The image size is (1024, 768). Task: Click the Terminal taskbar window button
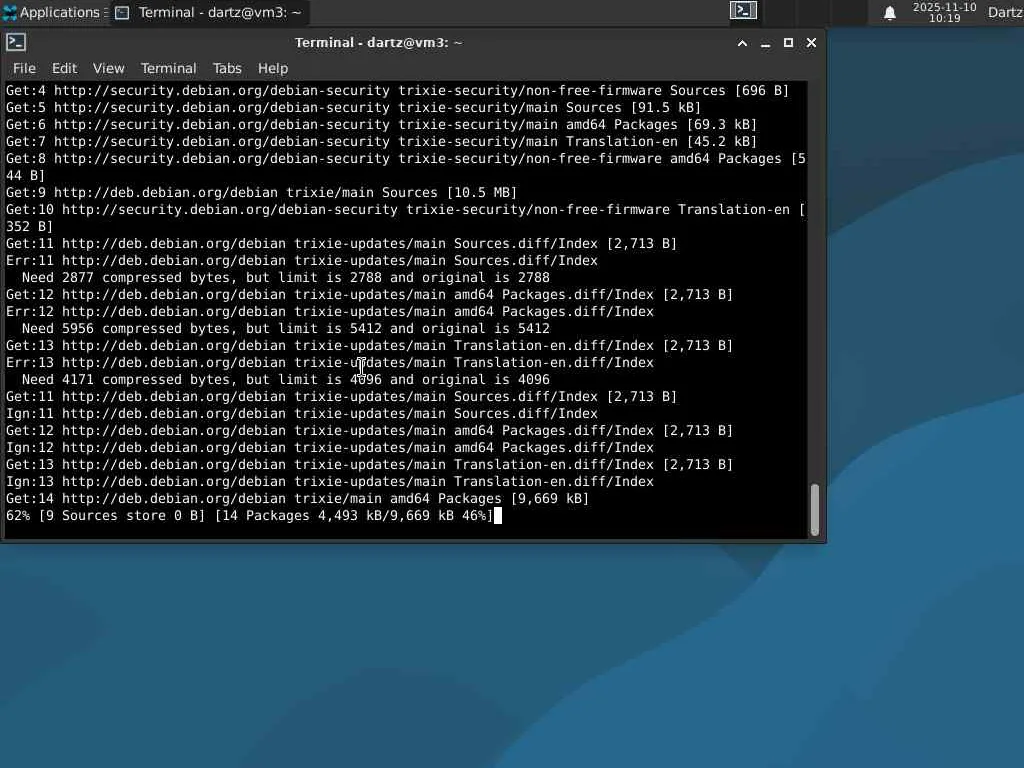pyautogui.click(x=208, y=12)
